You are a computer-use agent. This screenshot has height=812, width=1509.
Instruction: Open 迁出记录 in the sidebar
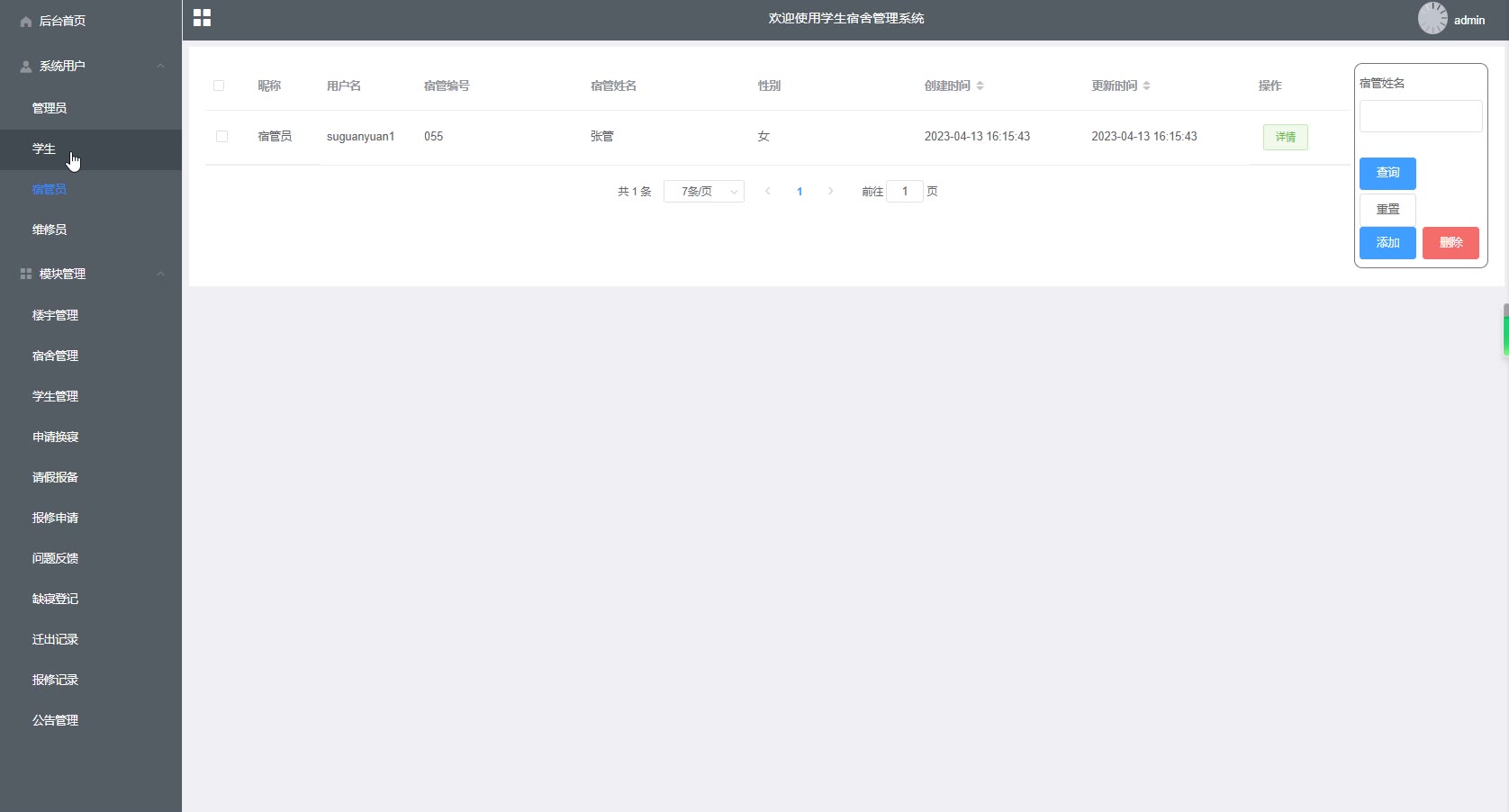point(91,639)
